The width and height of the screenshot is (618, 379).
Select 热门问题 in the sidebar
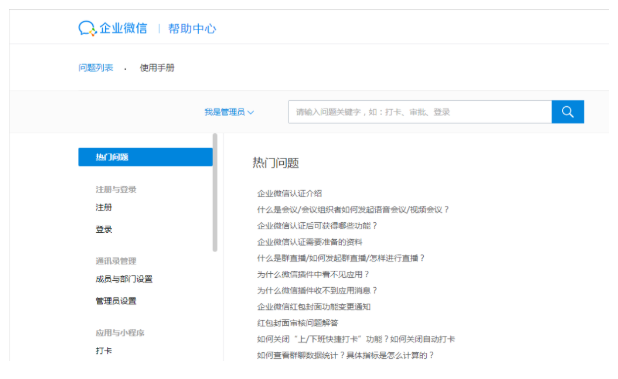(145, 157)
